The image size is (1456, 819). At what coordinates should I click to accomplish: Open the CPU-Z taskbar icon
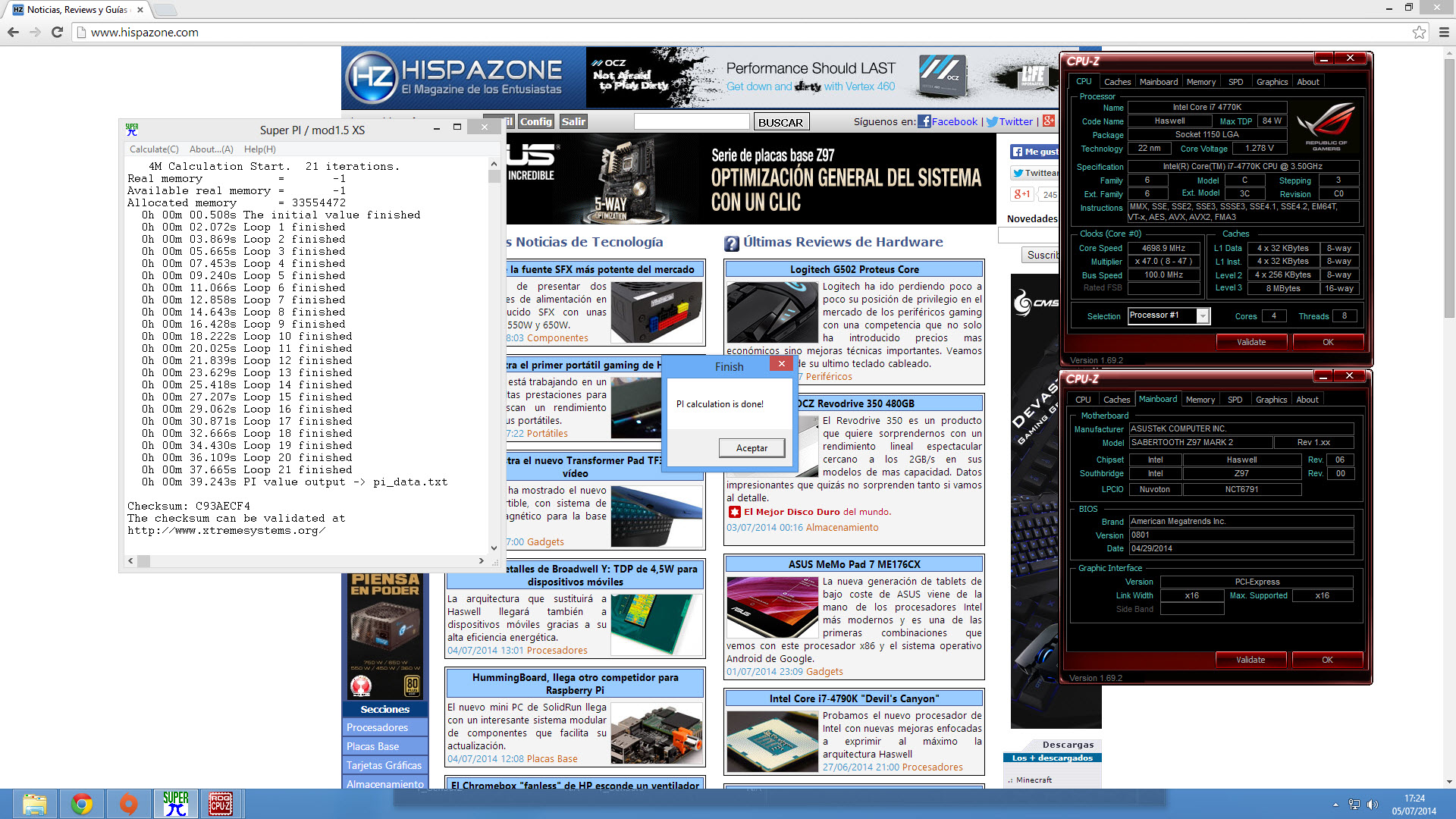pyautogui.click(x=221, y=803)
